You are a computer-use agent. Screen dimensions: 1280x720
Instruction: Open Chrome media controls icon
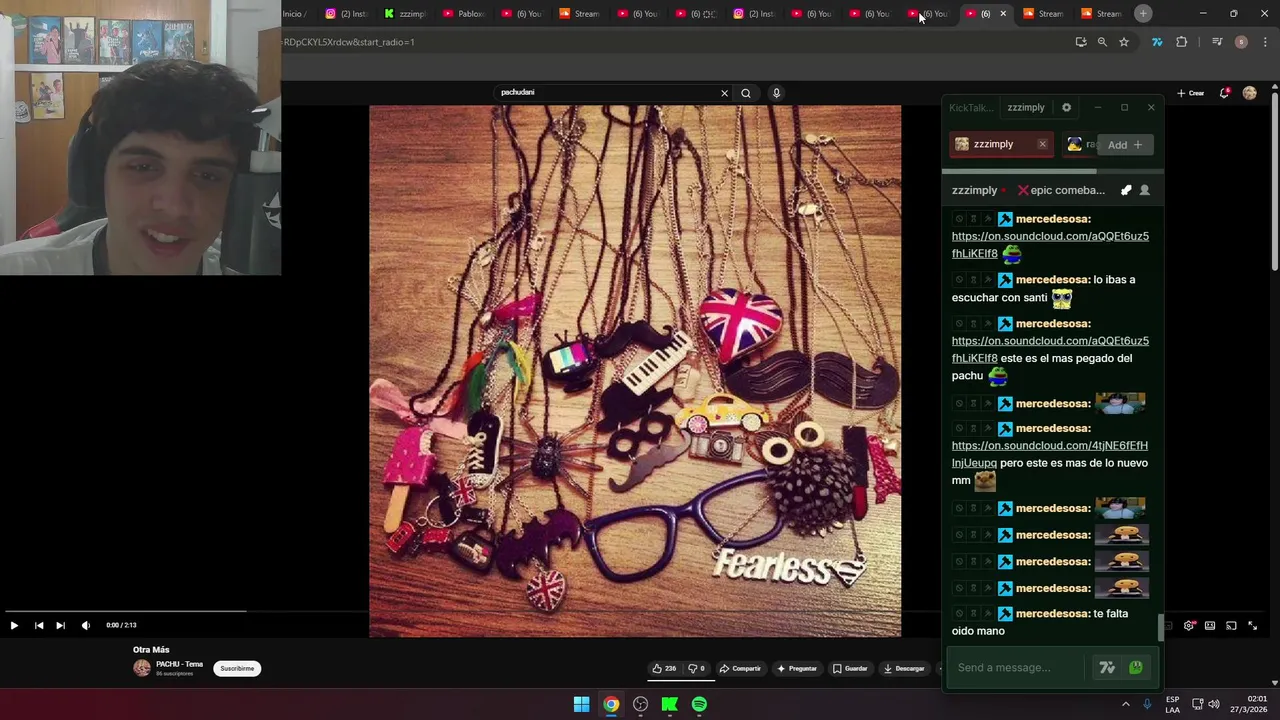(1217, 42)
